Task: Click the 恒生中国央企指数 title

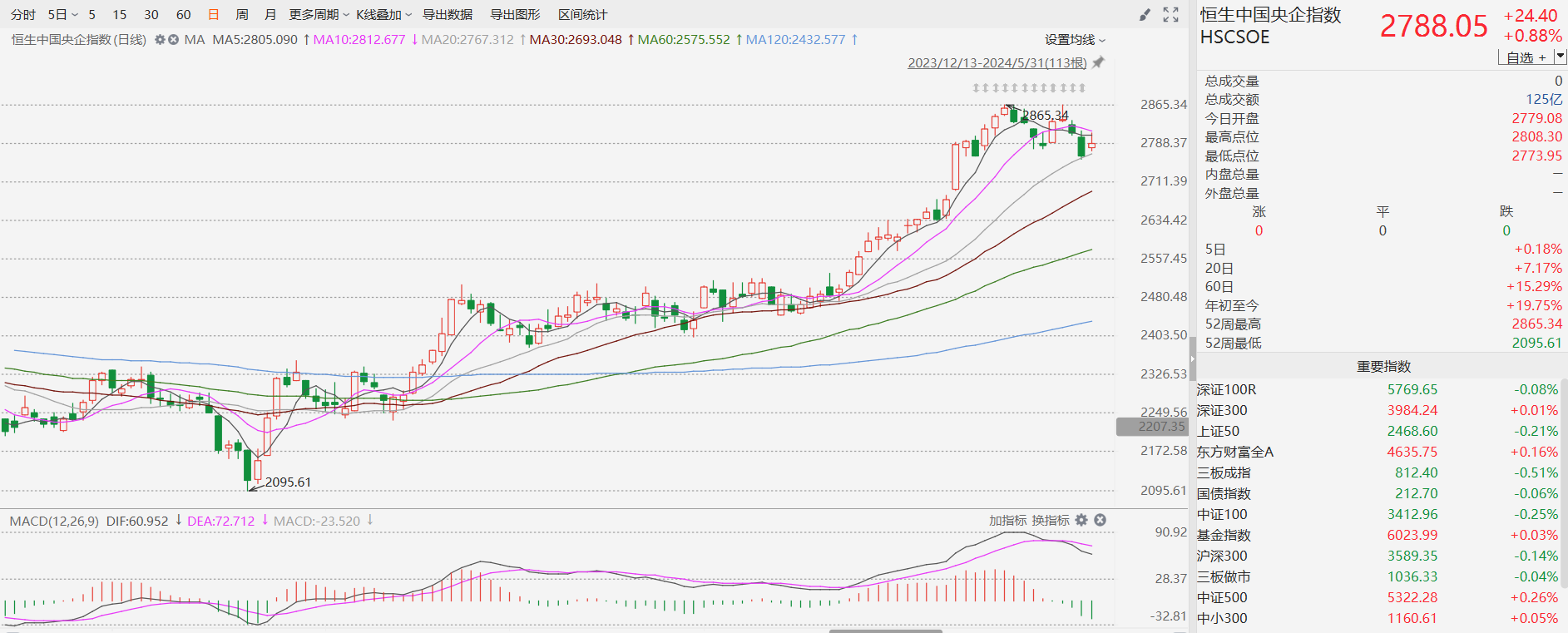Action: point(1270,15)
